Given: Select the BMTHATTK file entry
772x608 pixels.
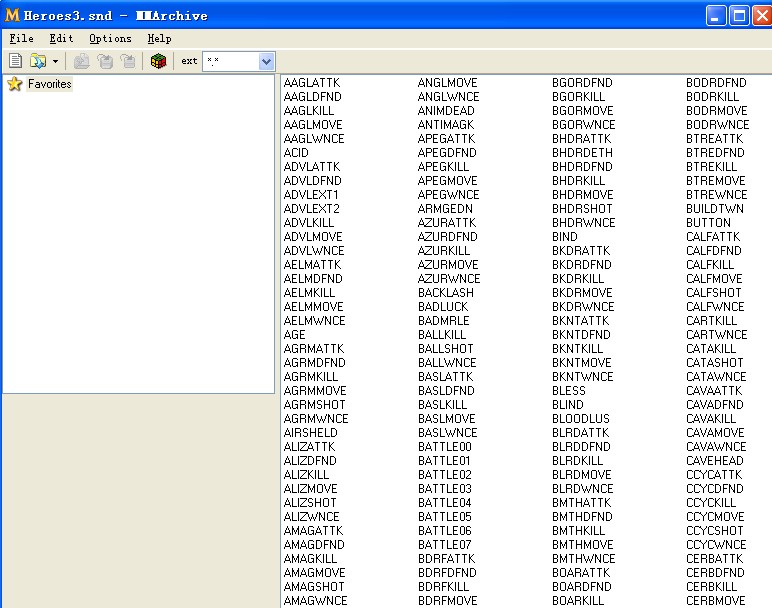Looking at the screenshot, I should [581, 503].
